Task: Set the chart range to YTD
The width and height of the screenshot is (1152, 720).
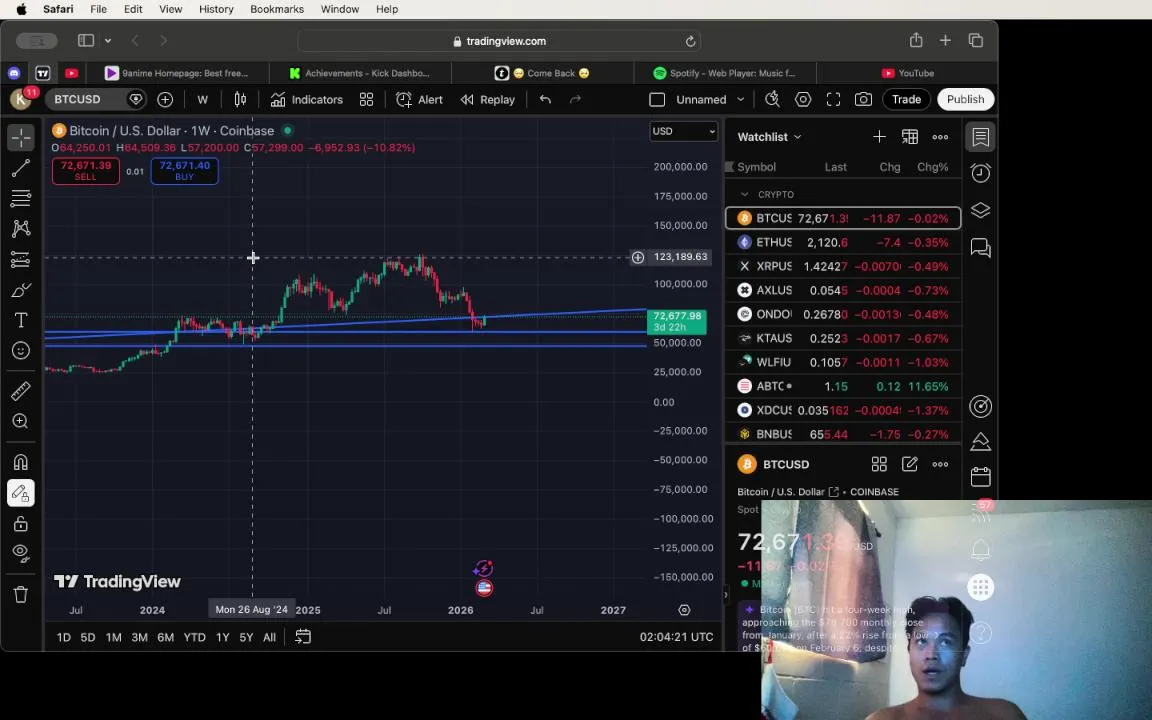Action: 194,637
